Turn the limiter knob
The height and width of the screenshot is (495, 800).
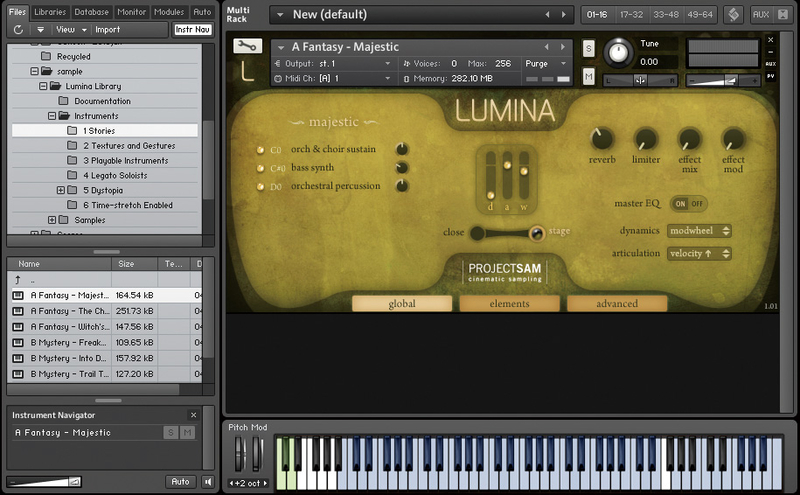coord(646,139)
